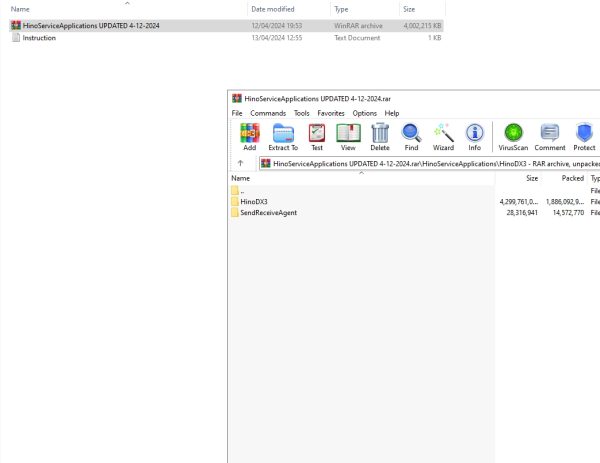600x463 pixels.
Task: Click the 1,886,092,9... packed value
Action: (x=565, y=202)
